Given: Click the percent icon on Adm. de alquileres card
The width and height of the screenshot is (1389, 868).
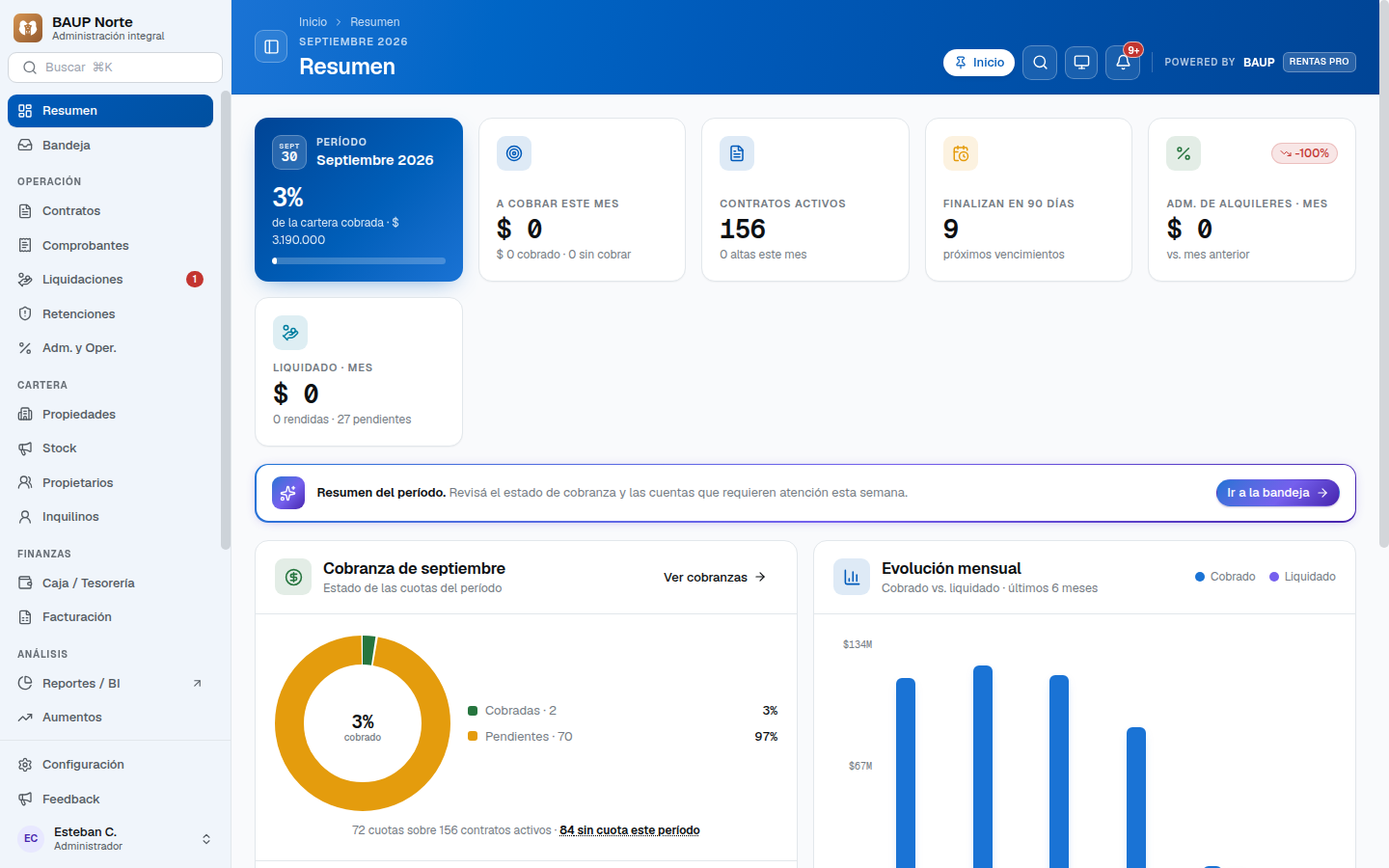Looking at the screenshot, I should click(x=1184, y=153).
